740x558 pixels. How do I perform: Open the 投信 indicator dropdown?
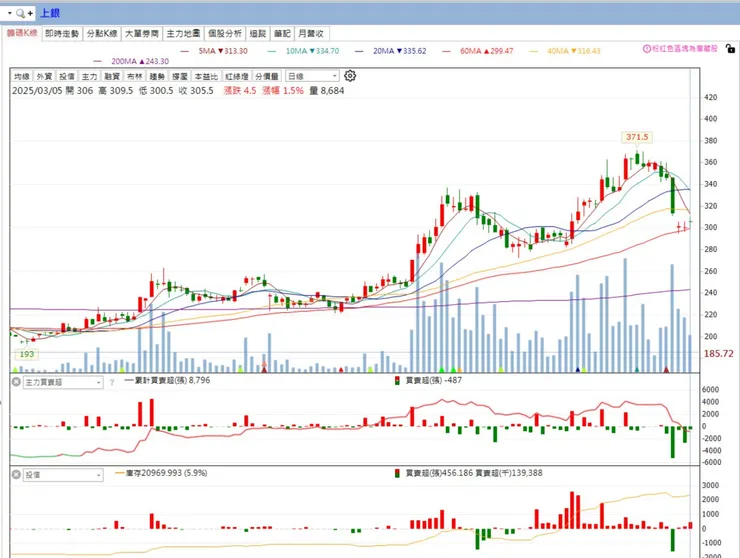click(62, 475)
